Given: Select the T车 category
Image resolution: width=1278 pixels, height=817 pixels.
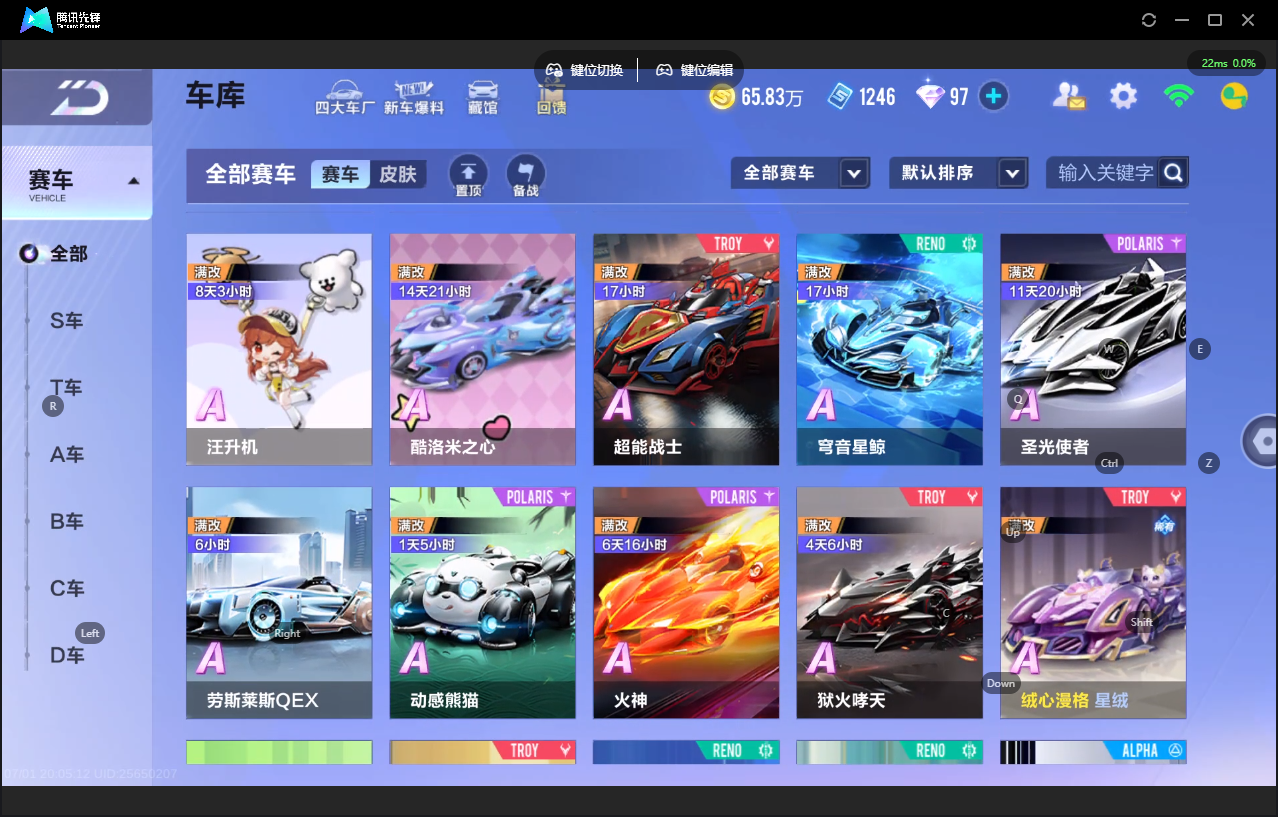Looking at the screenshot, I should pos(67,388).
